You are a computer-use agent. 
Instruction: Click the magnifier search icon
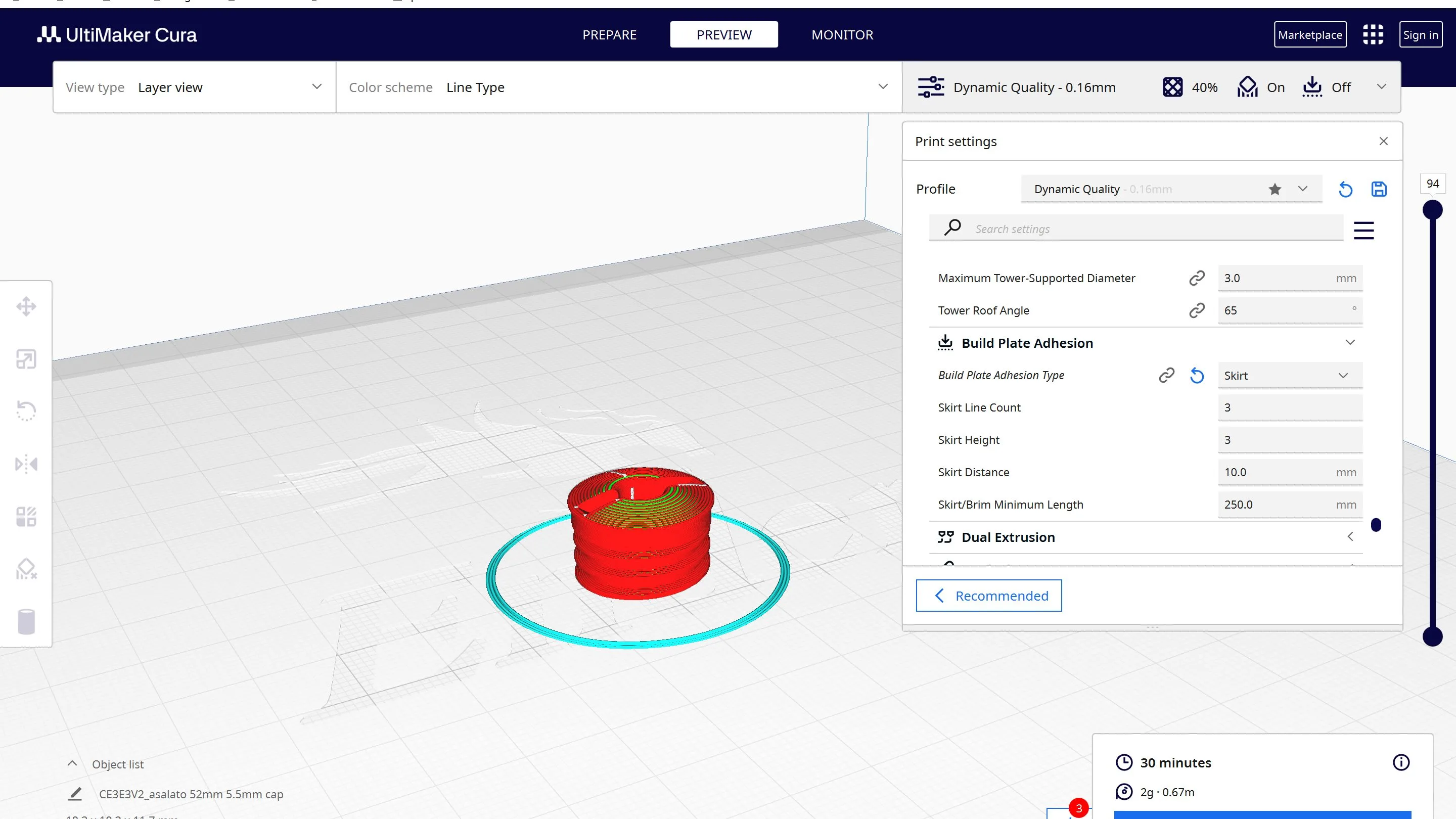pyautogui.click(x=952, y=228)
